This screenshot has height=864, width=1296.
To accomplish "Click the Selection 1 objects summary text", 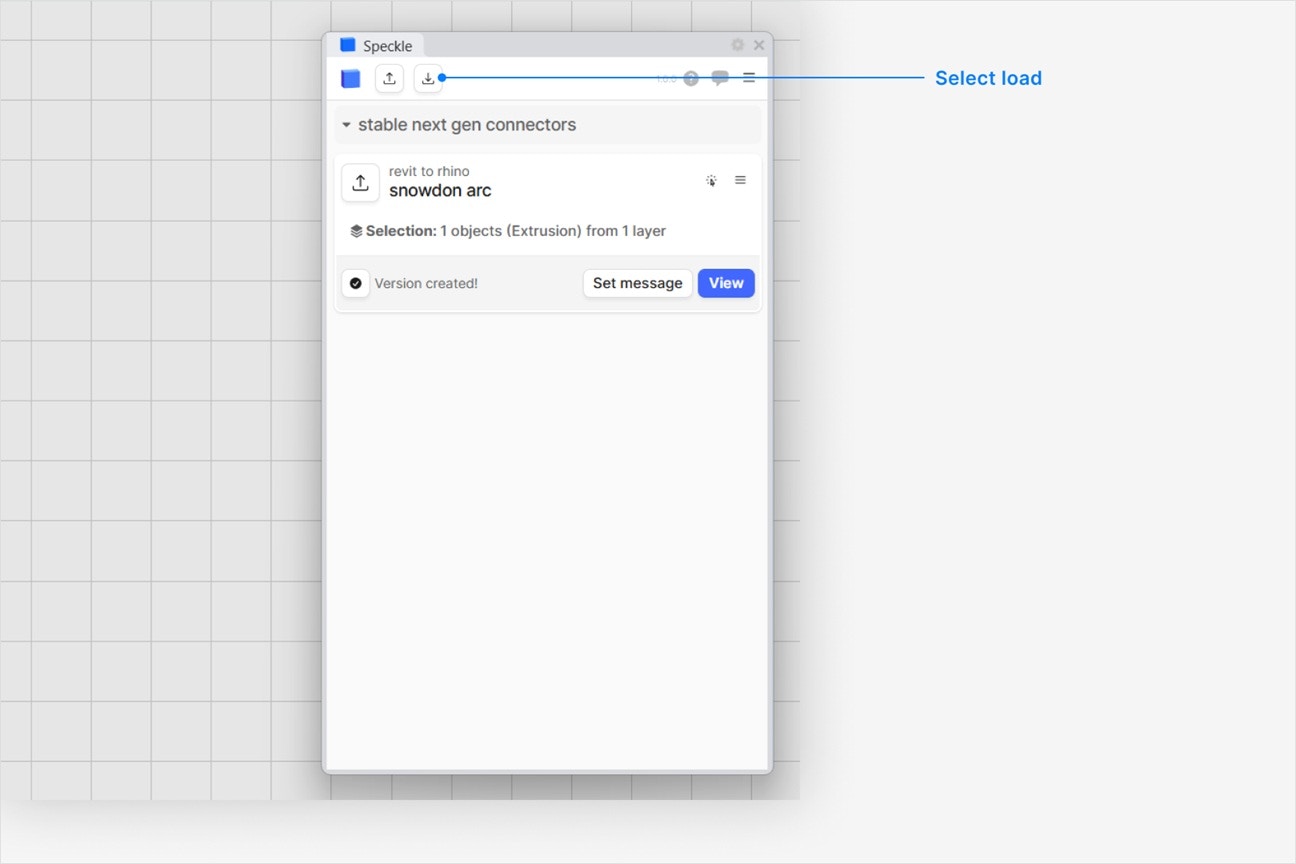I will coord(516,231).
